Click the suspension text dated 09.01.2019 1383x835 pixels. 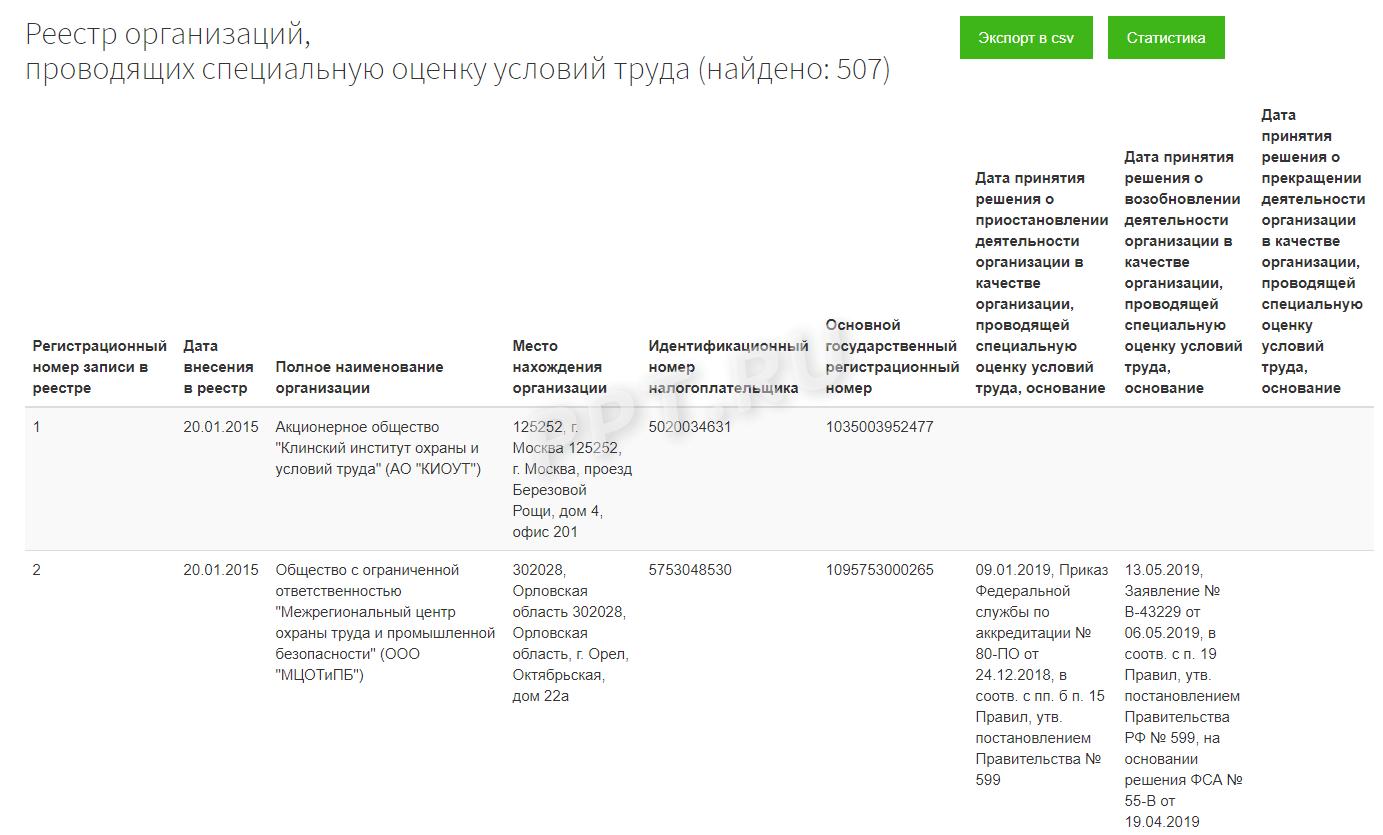tap(1041, 674)
